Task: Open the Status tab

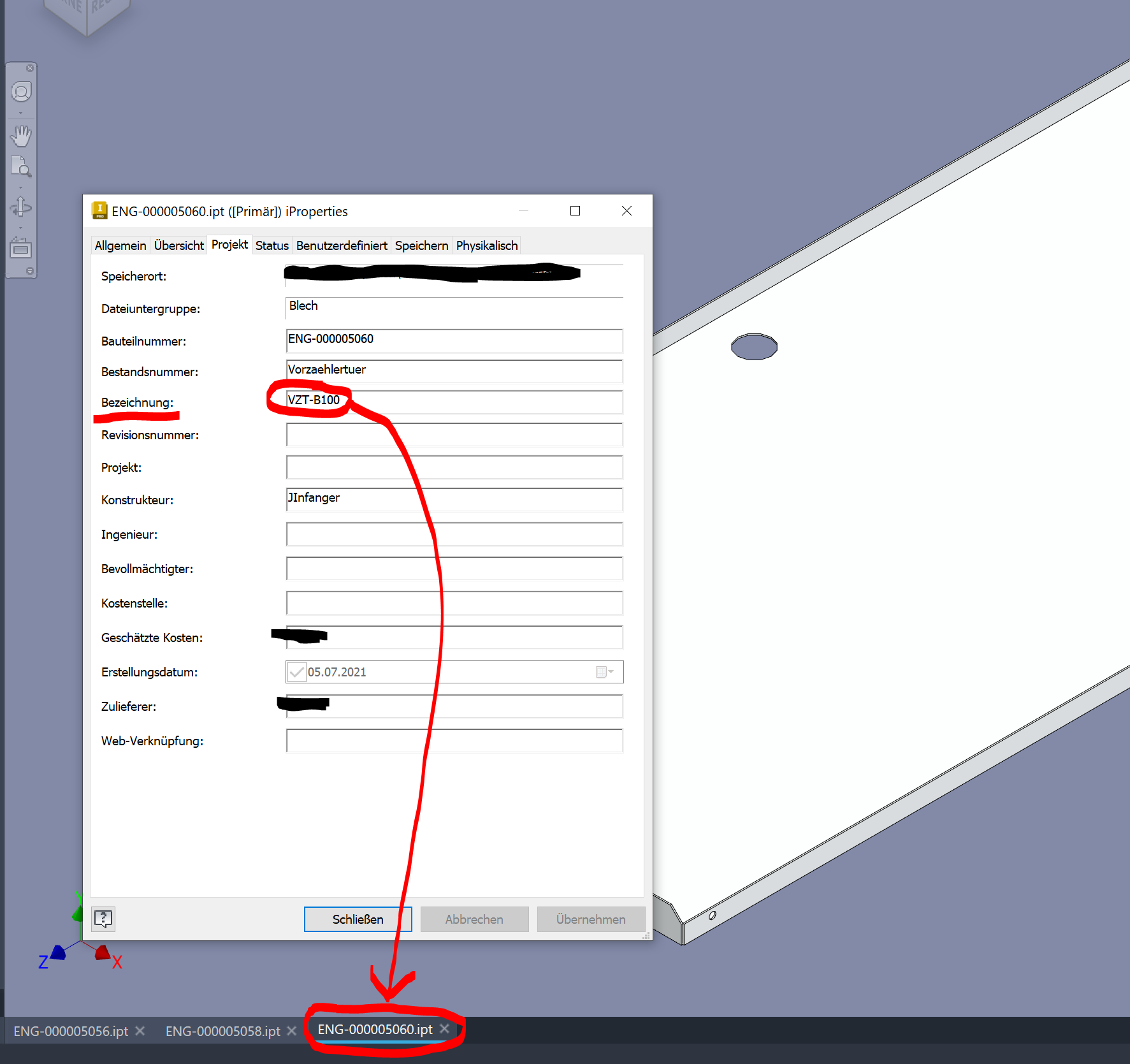Action: tap(272, 245)
